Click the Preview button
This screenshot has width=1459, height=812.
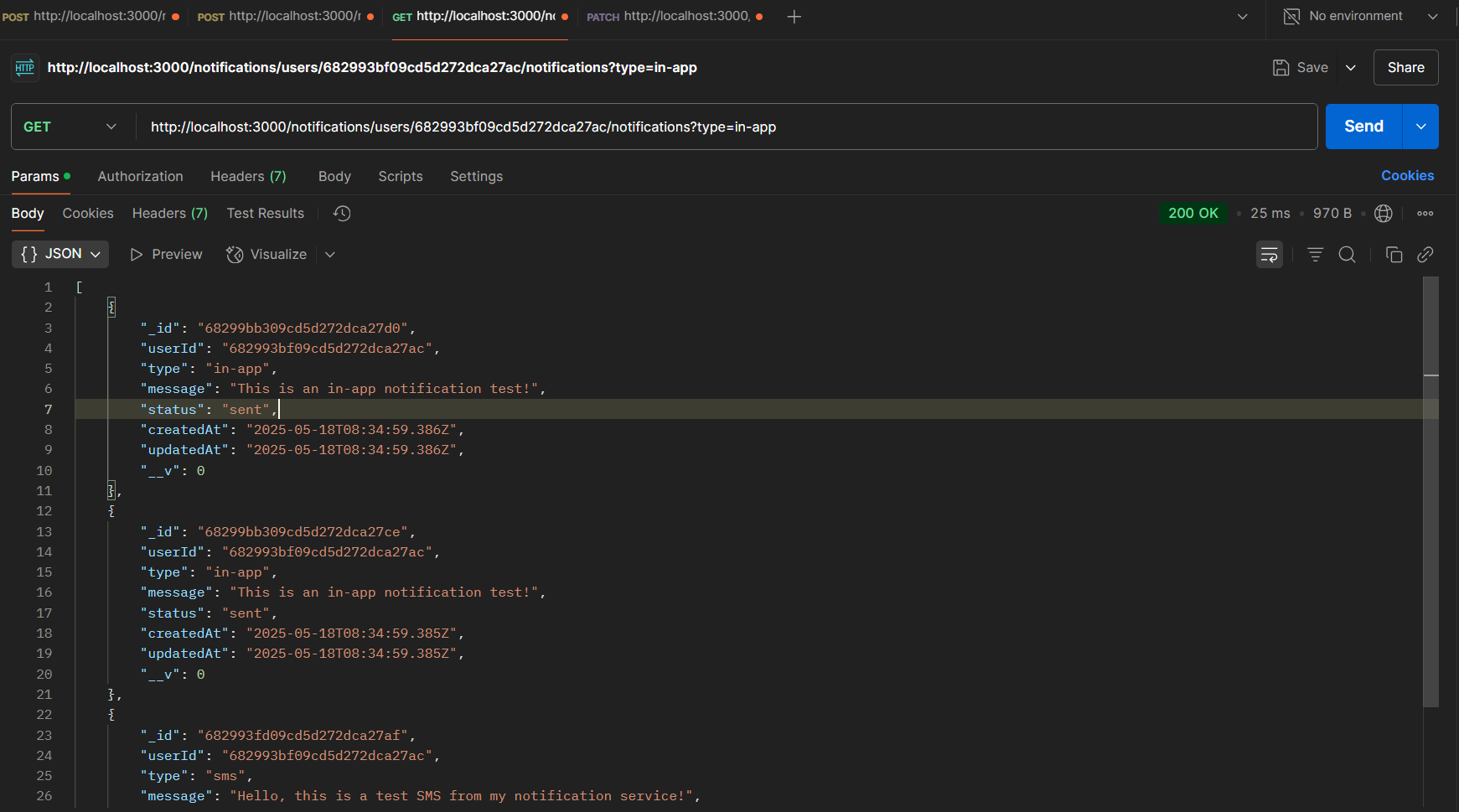coord(167,254)
